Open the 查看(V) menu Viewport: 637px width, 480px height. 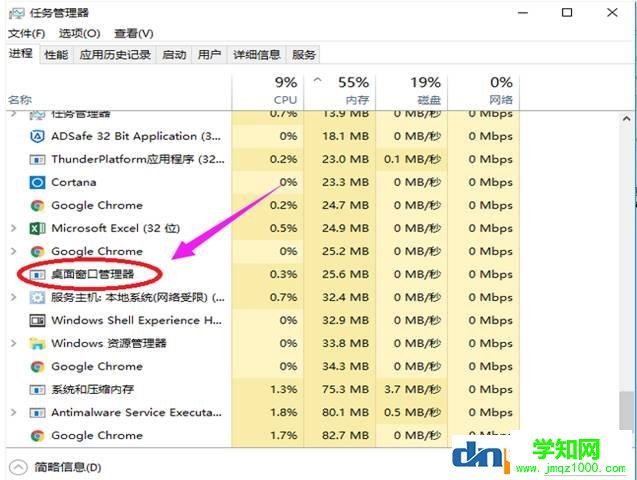tap(134, 33)
